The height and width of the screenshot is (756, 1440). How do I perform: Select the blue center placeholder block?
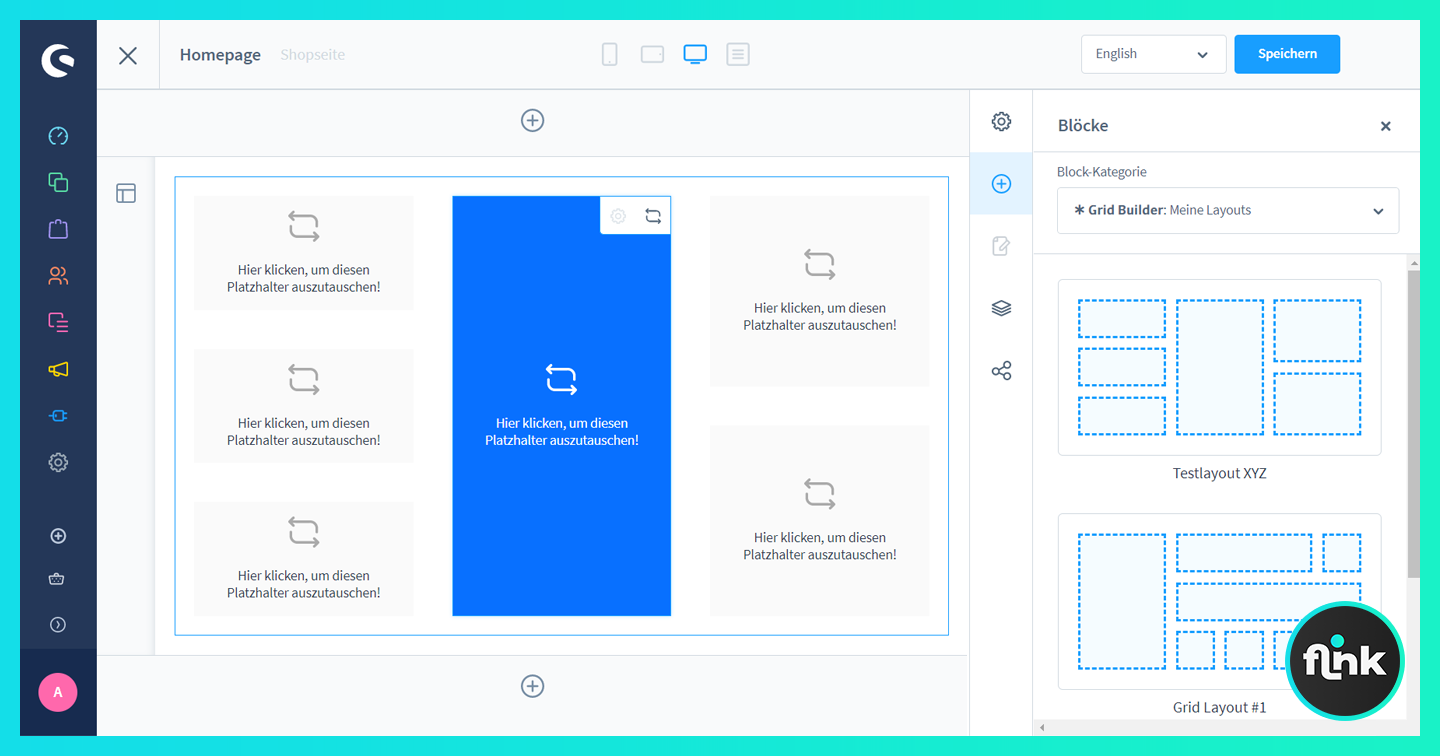(562, 406)
